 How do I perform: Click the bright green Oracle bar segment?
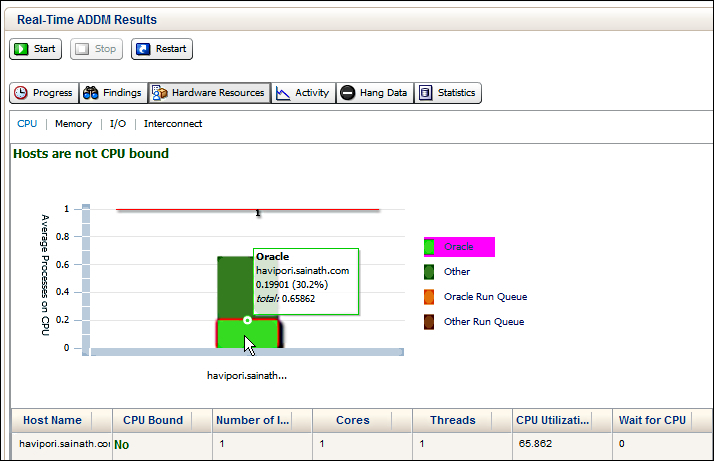tap(247, 334)
